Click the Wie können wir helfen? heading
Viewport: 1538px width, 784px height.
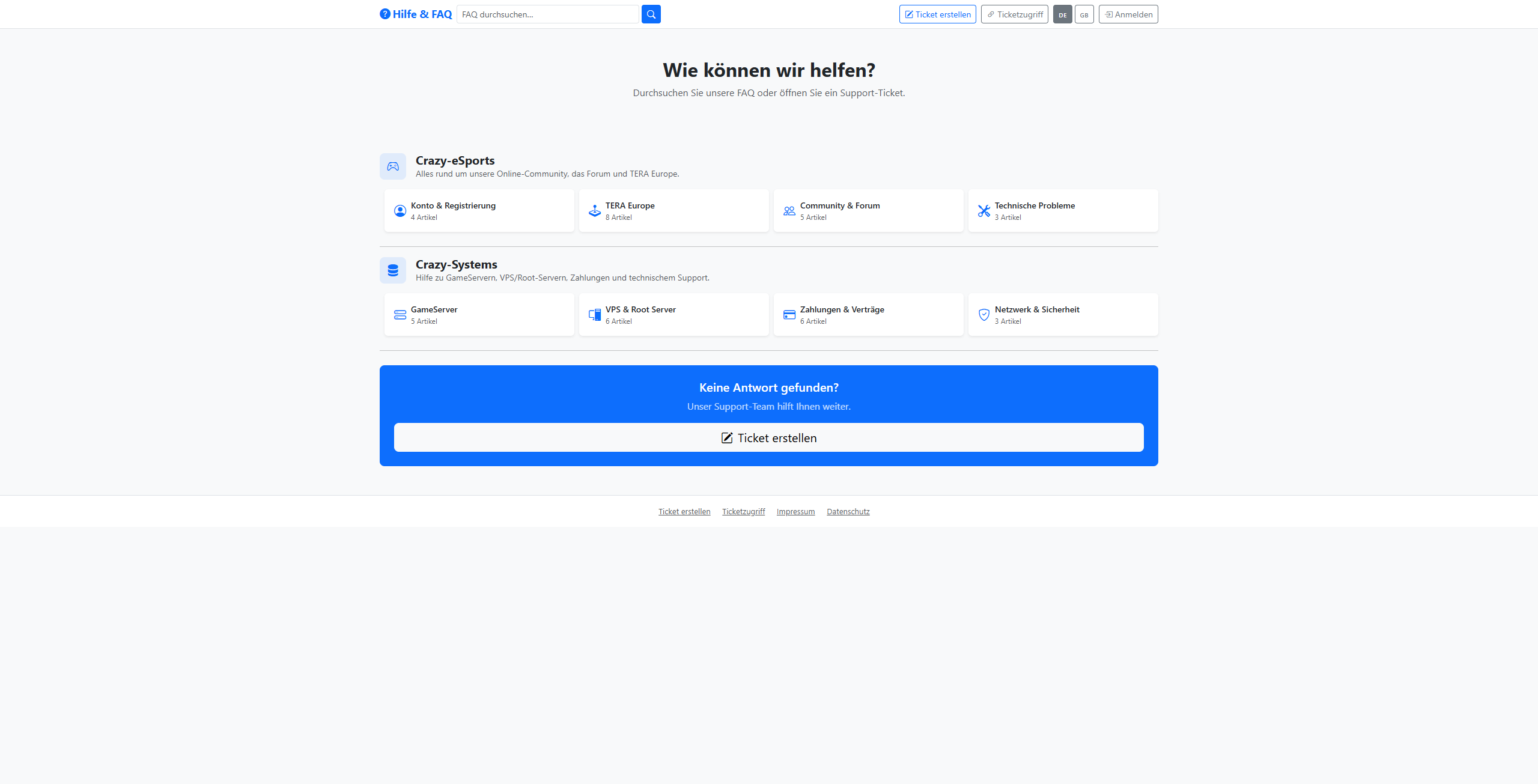[769, 70]
